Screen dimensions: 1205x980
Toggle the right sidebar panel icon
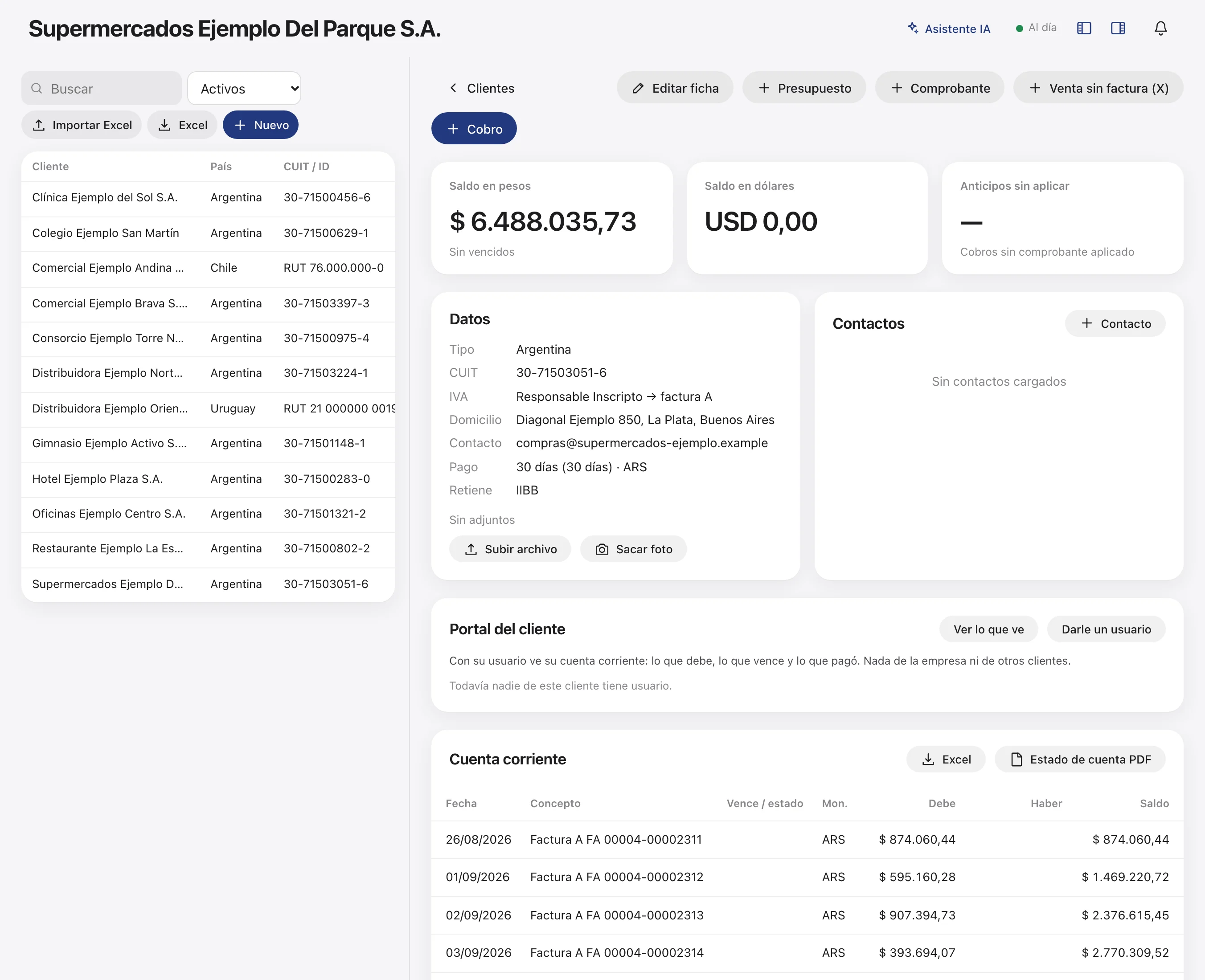pyautogui.click(x=1118, y=28)
